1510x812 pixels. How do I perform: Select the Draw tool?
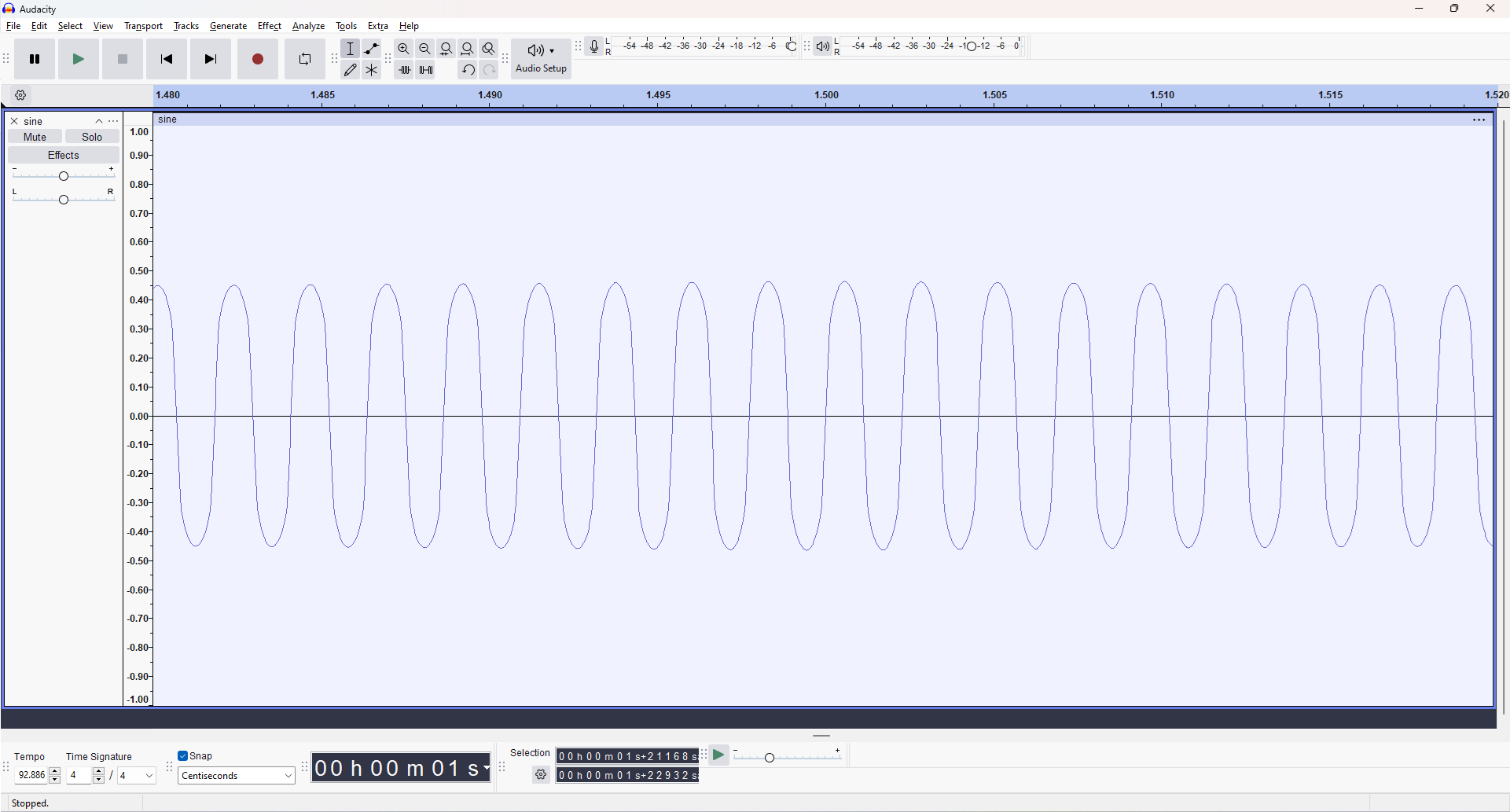(x=351, y=69)
